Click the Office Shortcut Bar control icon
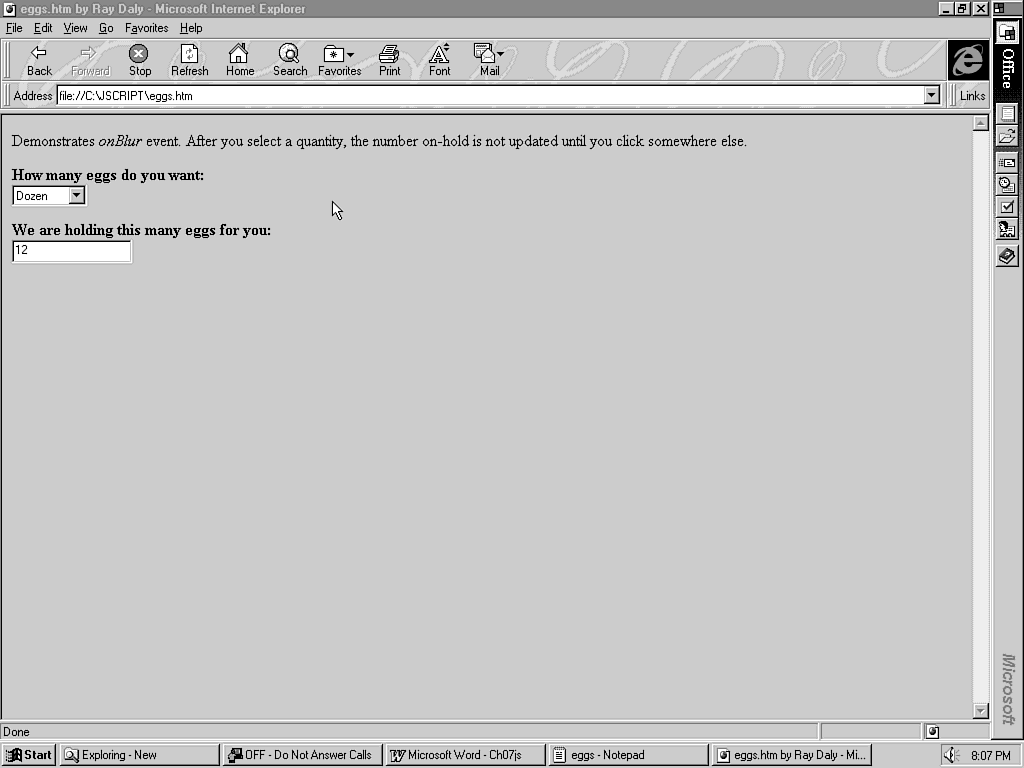Screen dimensions: 1024x768 (999, 8)
